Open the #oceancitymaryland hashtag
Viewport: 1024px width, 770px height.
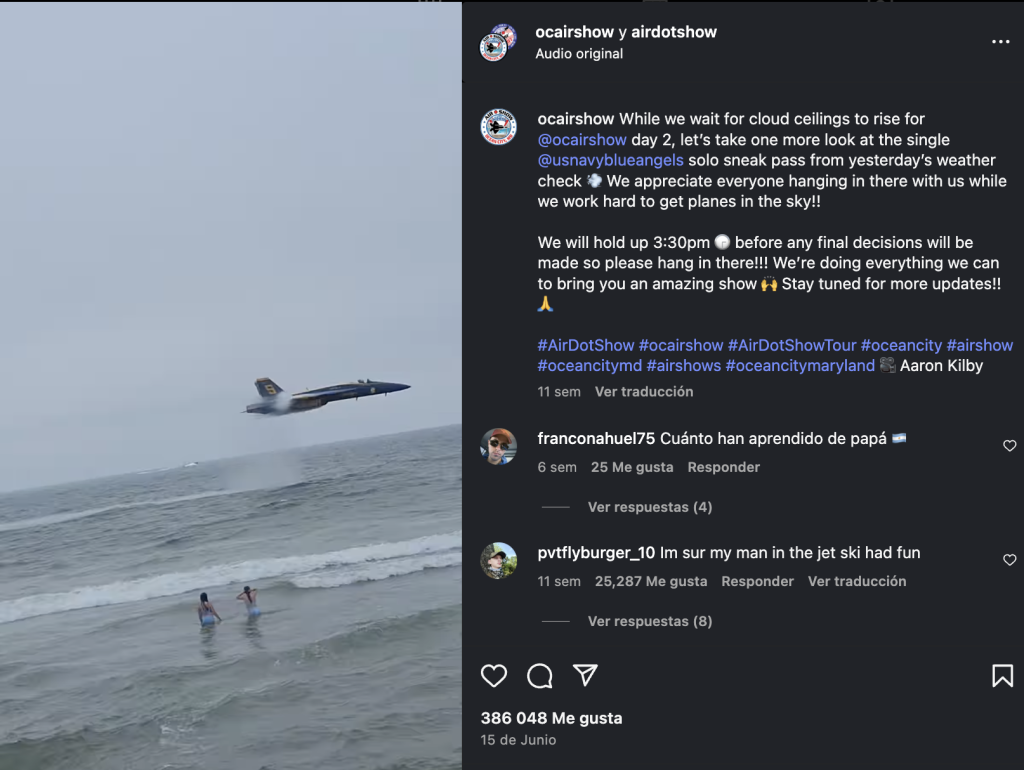coord(800,366)
